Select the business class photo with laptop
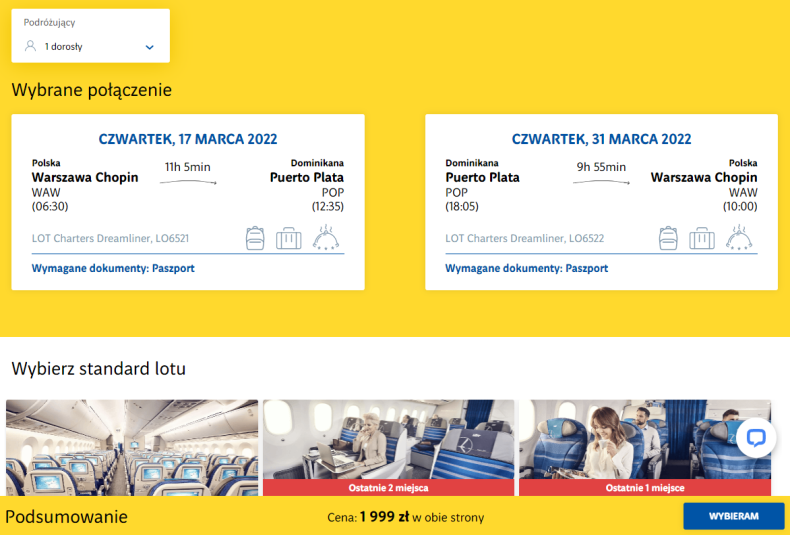Screen dimensions: 790x535 (388, 440)
